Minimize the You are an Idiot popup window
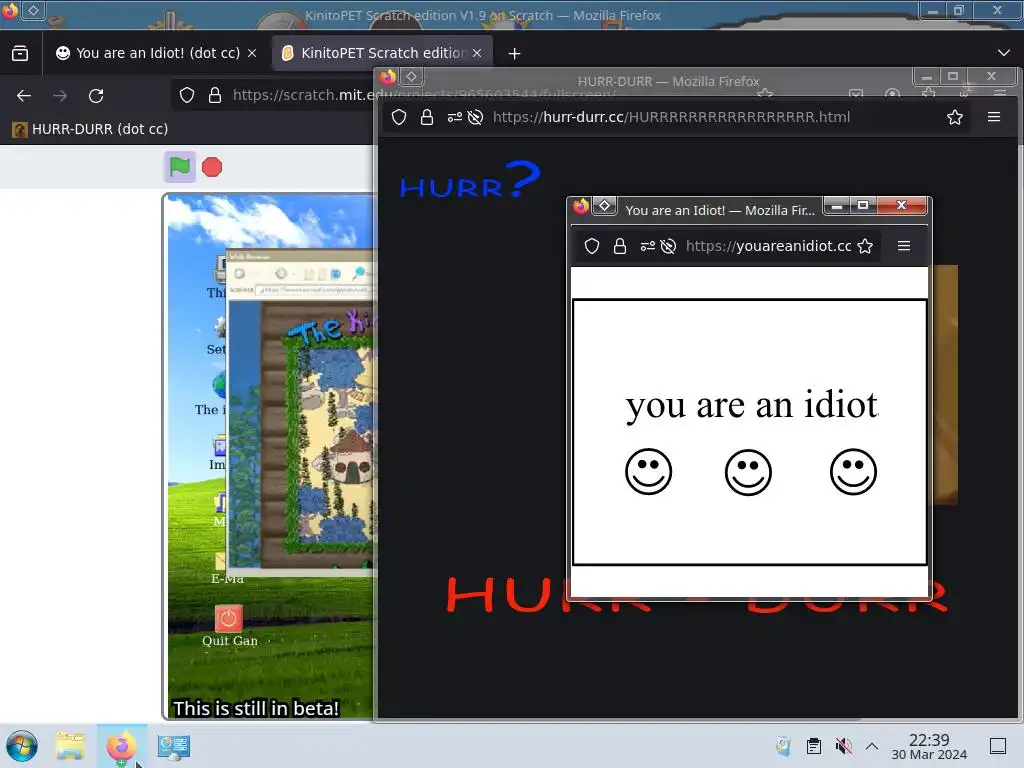The image size is (1024, 768). 837,206
